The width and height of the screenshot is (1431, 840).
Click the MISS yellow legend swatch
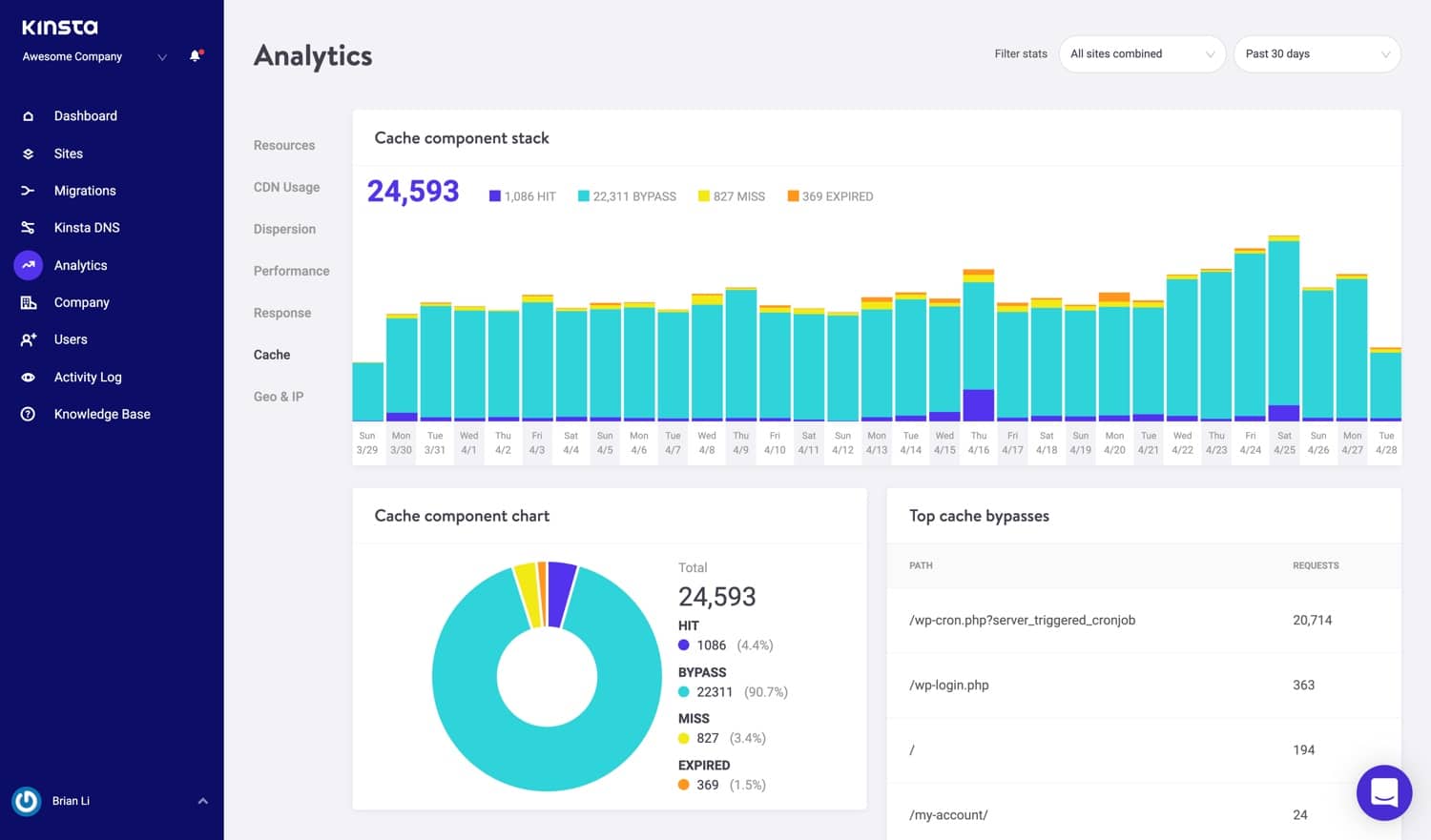(x=704, y=196)
